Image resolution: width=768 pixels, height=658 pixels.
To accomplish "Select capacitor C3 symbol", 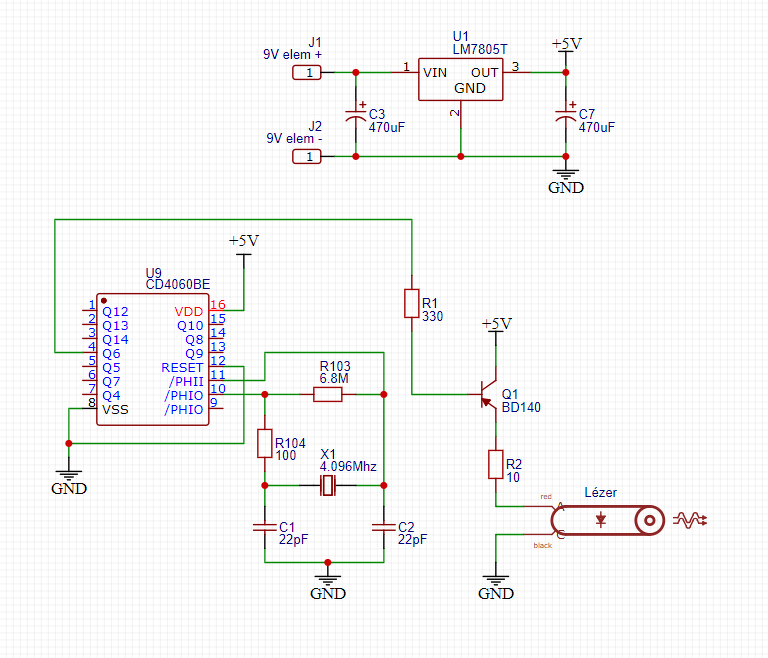I will pyautogui.click(x=356, y=116).
